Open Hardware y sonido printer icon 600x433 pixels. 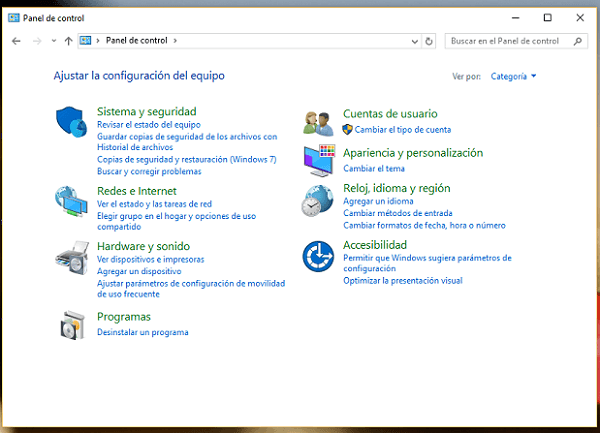coord(72,257)
